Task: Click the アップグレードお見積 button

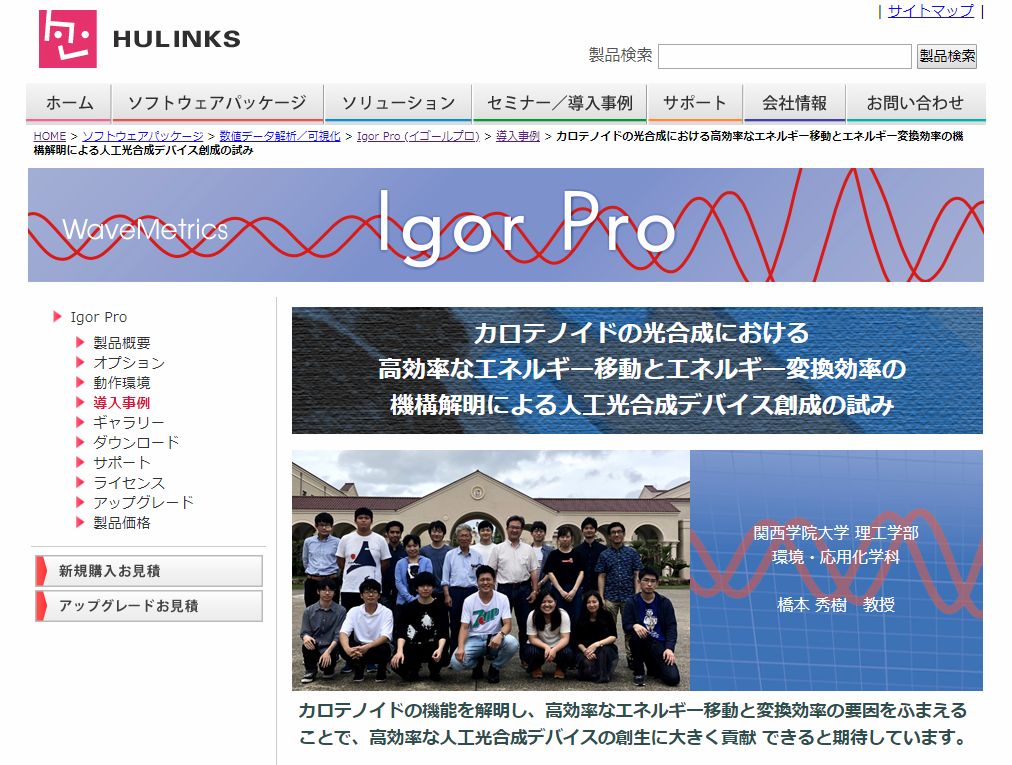Action: point(149,606)
